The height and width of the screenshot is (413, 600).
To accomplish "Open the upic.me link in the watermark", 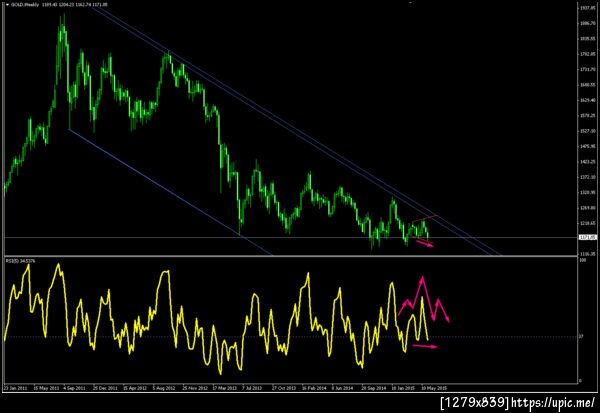I will click(553, 402).
